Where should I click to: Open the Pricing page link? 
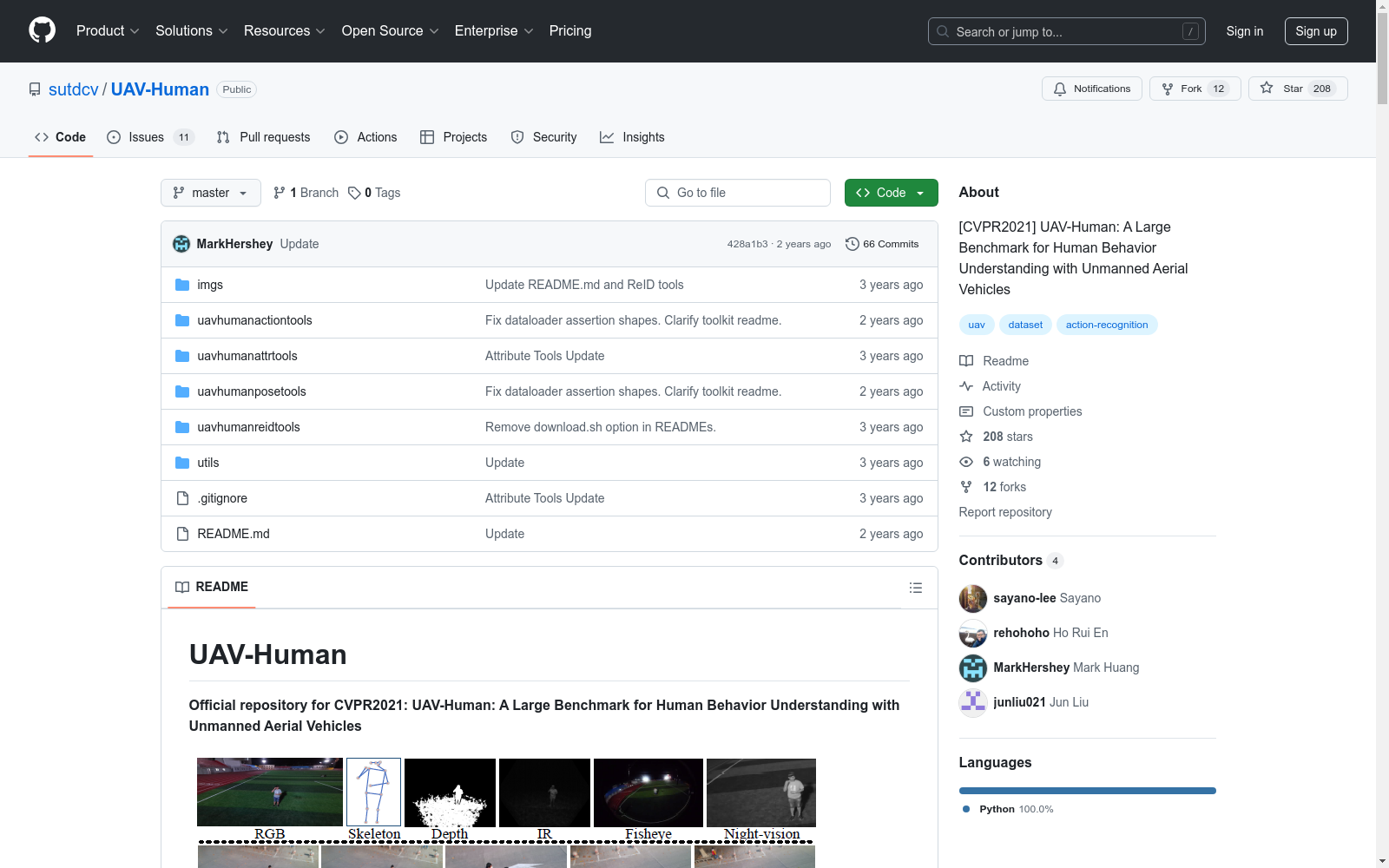point(570,30)
